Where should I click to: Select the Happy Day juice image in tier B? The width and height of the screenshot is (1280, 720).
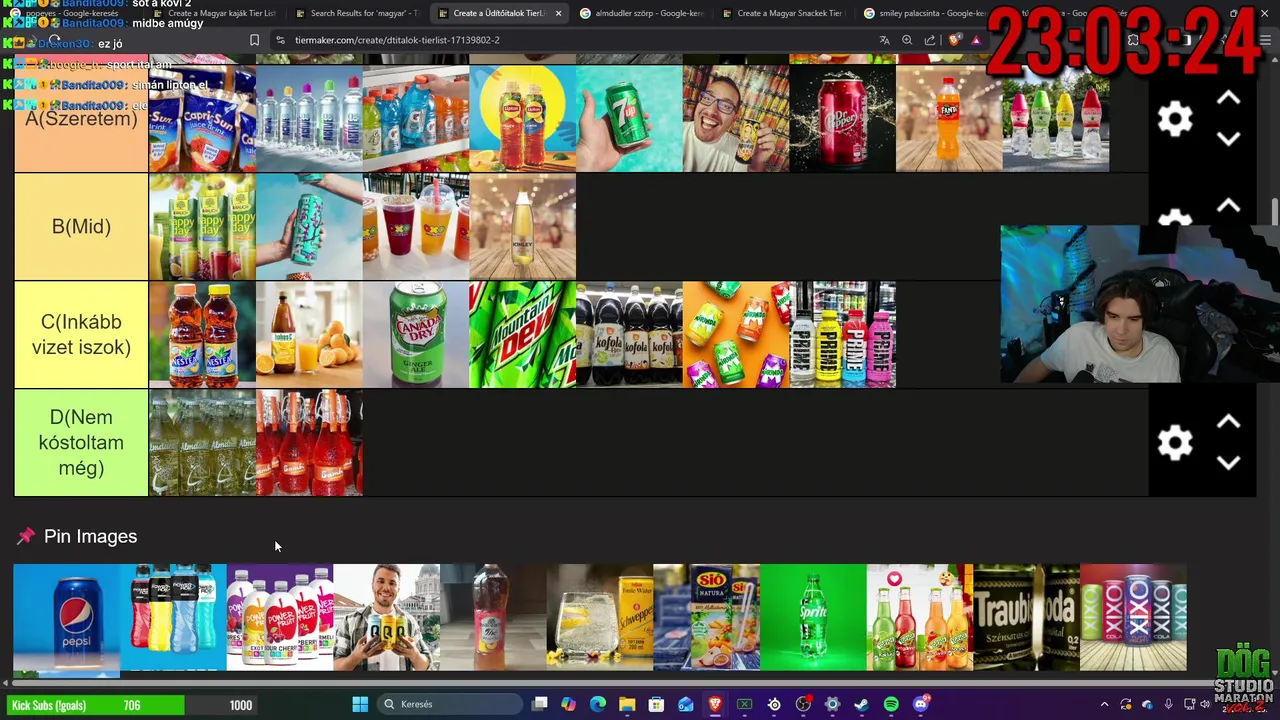(202, 226)
